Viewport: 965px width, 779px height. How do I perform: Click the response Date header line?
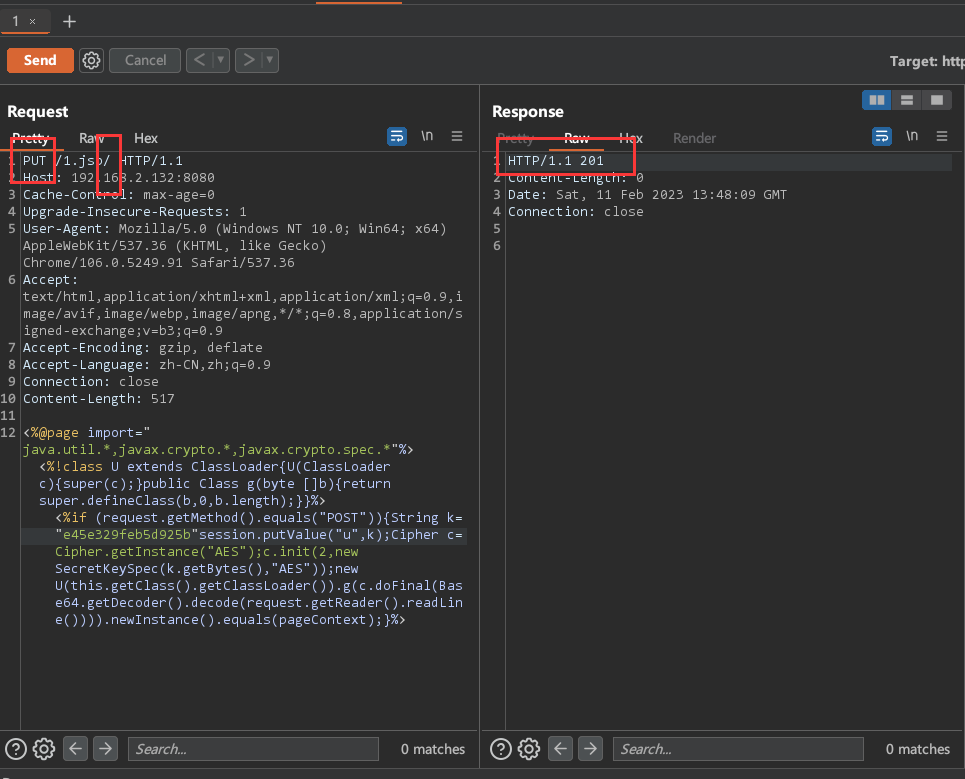click(x=647, y=194)
